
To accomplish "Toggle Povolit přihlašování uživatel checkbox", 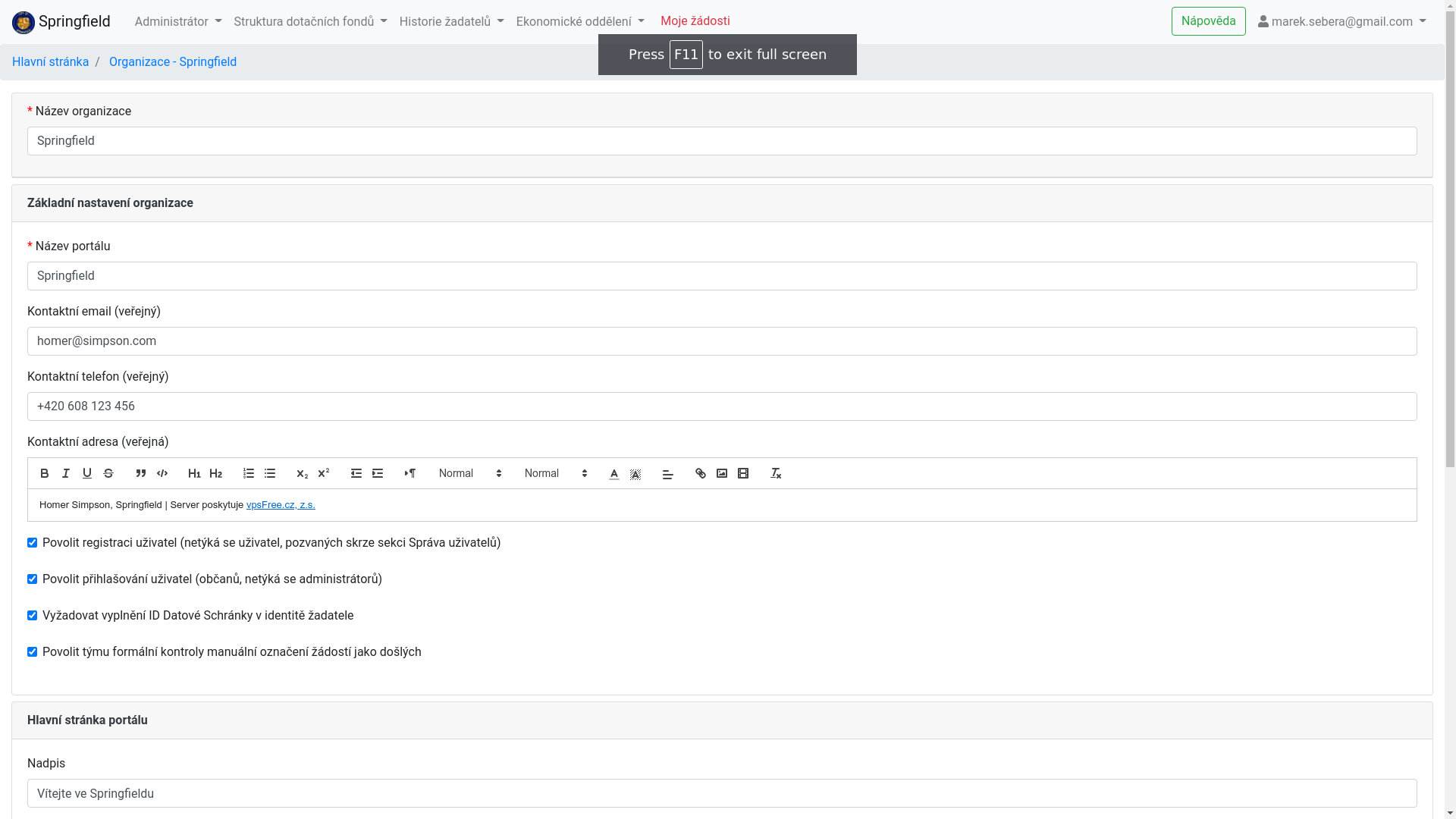I will tap(33, 579).
